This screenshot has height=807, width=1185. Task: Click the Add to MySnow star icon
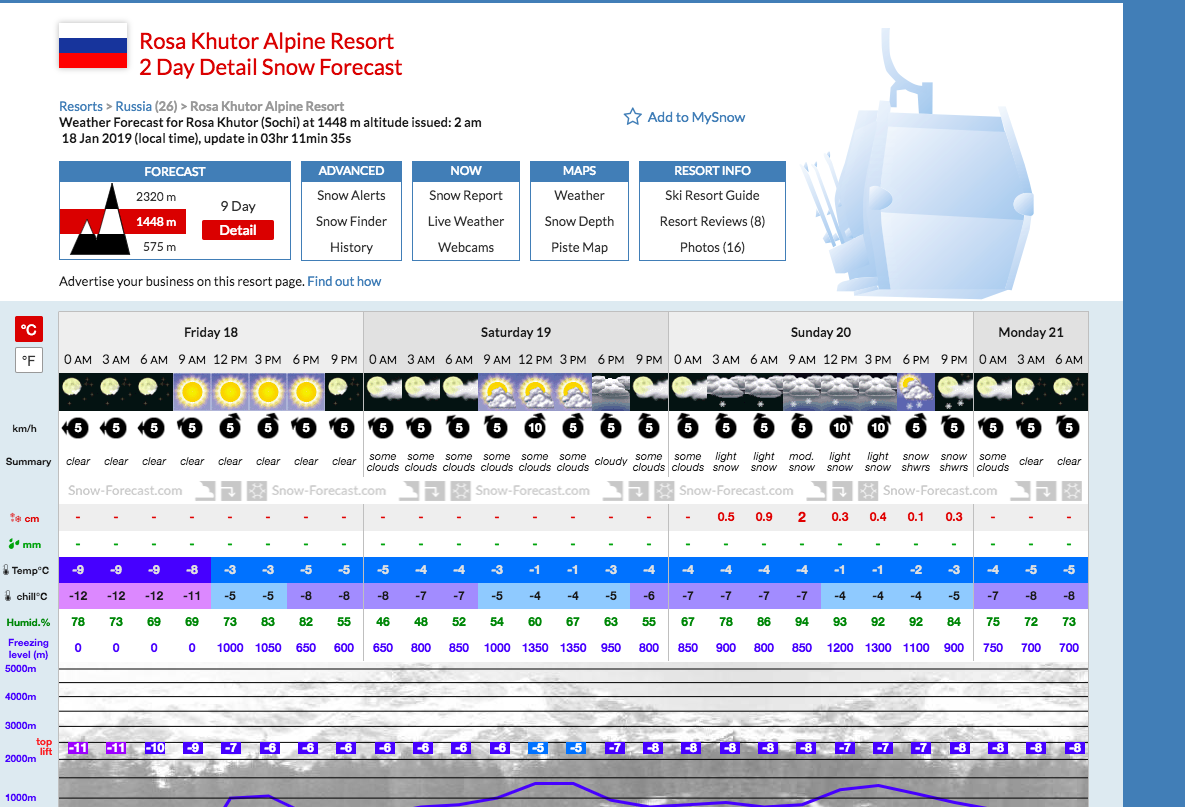632,116
